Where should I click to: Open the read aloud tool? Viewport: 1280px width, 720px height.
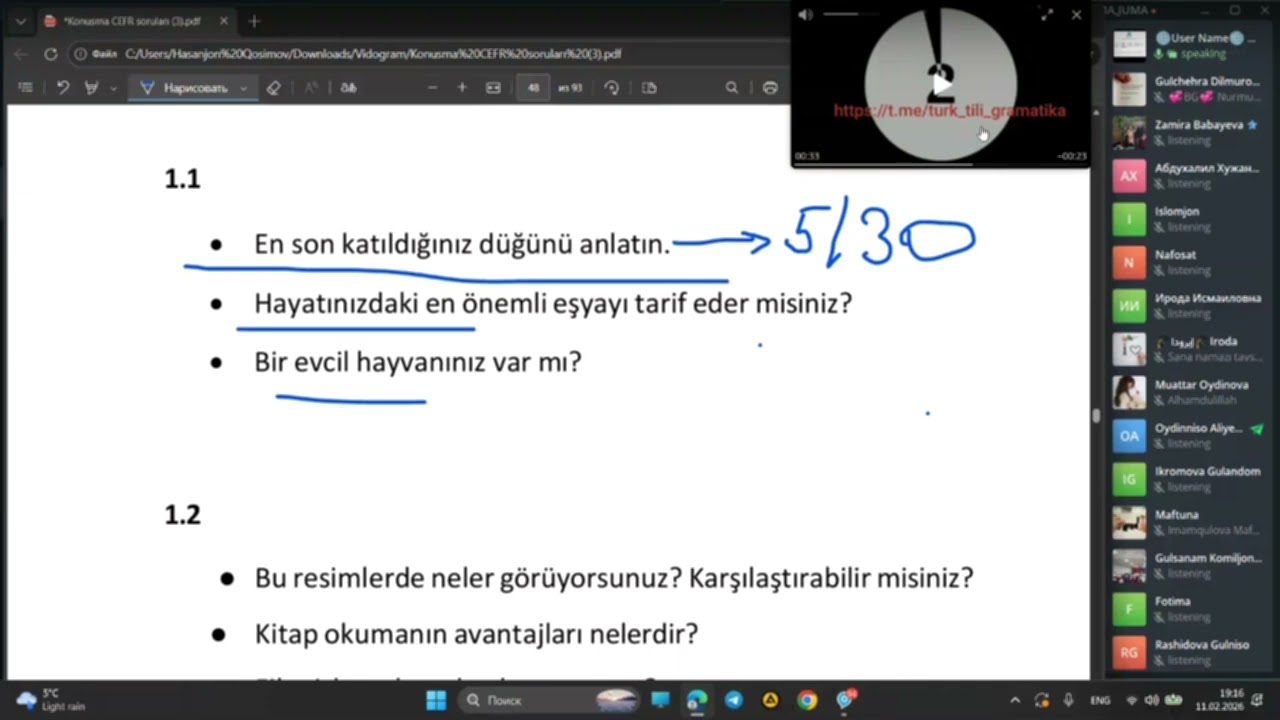coord(311,88)
